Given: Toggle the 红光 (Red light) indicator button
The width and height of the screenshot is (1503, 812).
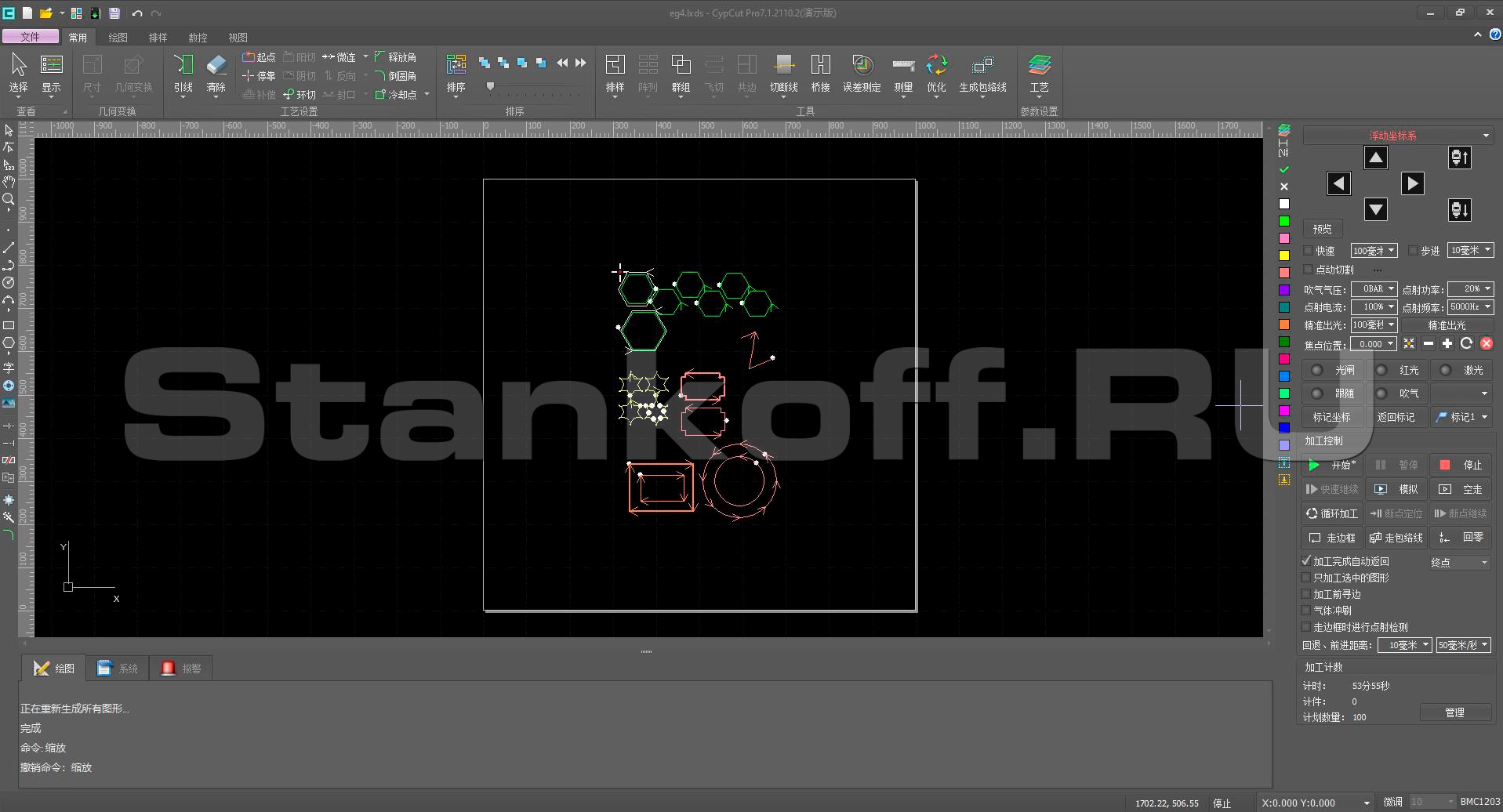Looking at the screenshot, I should (1397, 370).
